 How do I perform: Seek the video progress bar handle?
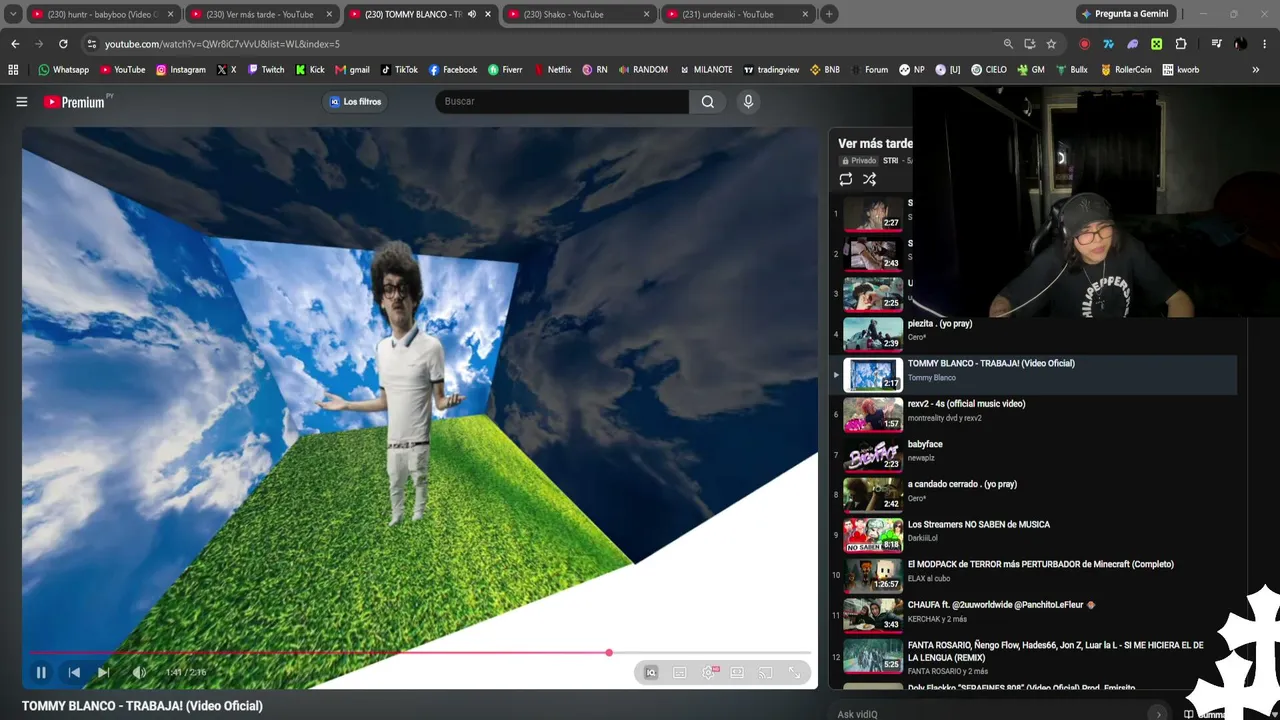coord(609,653)
